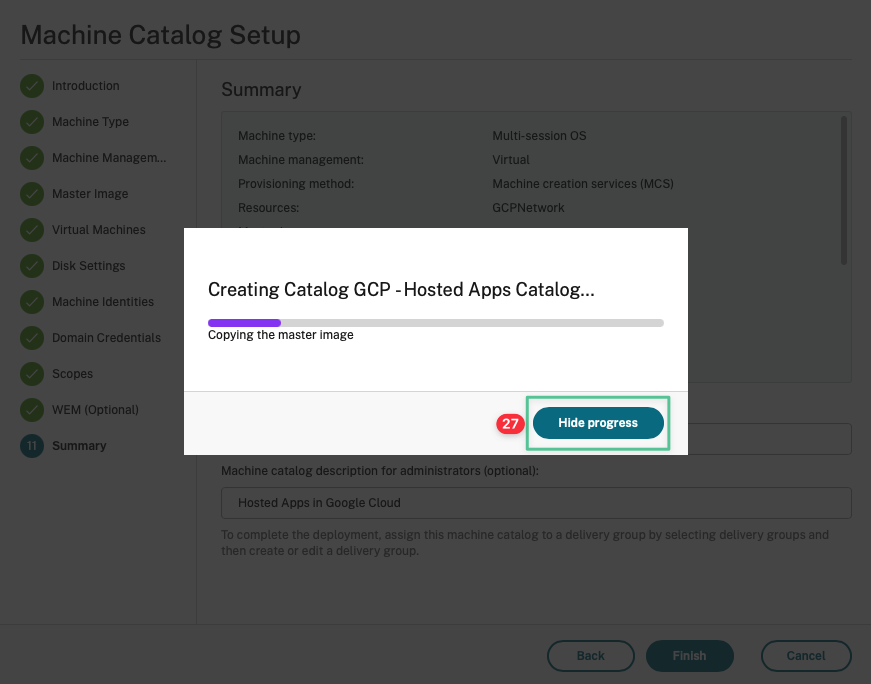This screenshot has height=684, width=871.
Task: Click the Virtual Machines checkmark icon
Action: click(x=32, y=230)
